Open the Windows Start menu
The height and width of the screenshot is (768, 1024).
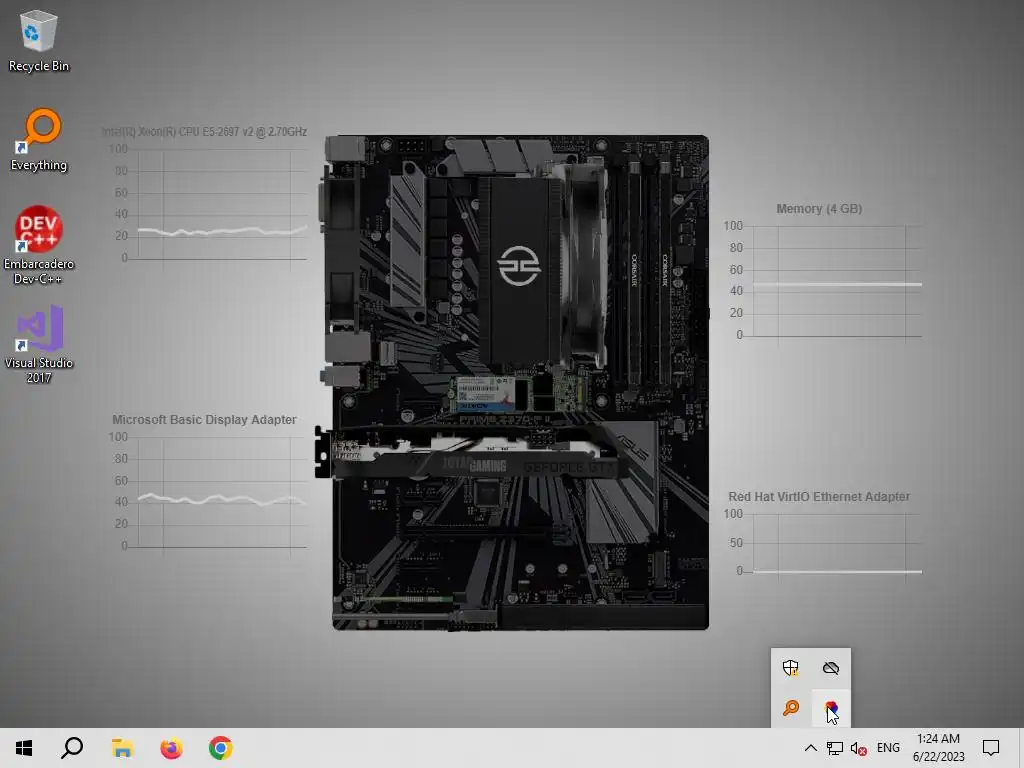point(24,748)
